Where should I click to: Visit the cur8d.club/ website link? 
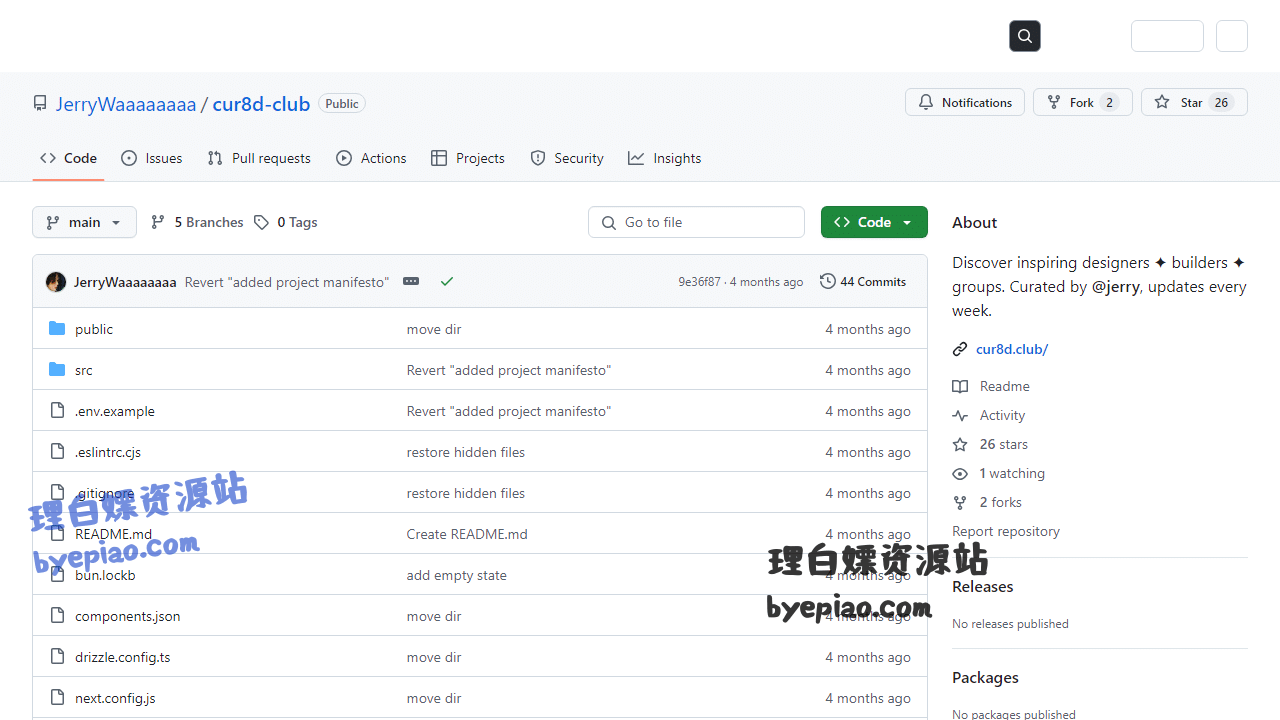(1012, 349)
